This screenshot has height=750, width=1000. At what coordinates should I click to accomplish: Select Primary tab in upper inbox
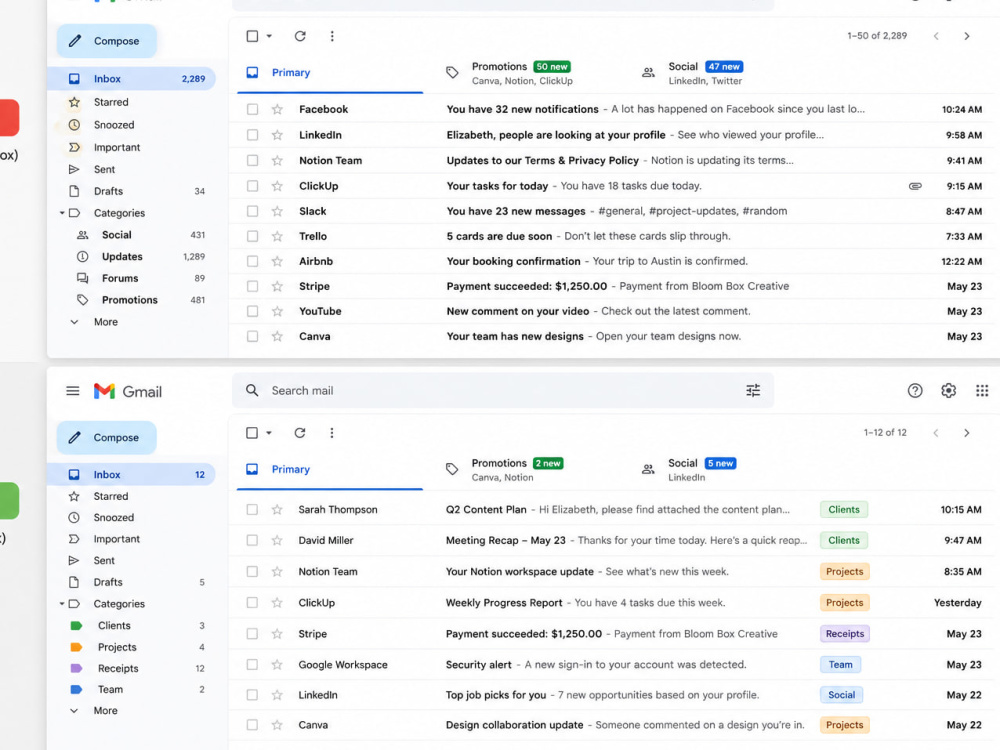(330, 73)
